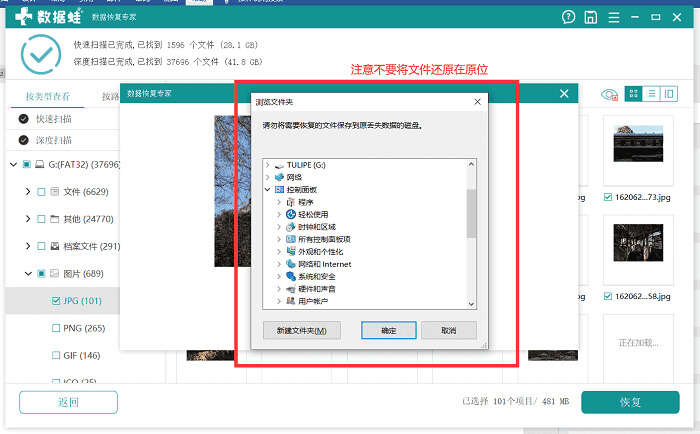
Task: Click the 文件 (6629) document icon
Action: 54,192
